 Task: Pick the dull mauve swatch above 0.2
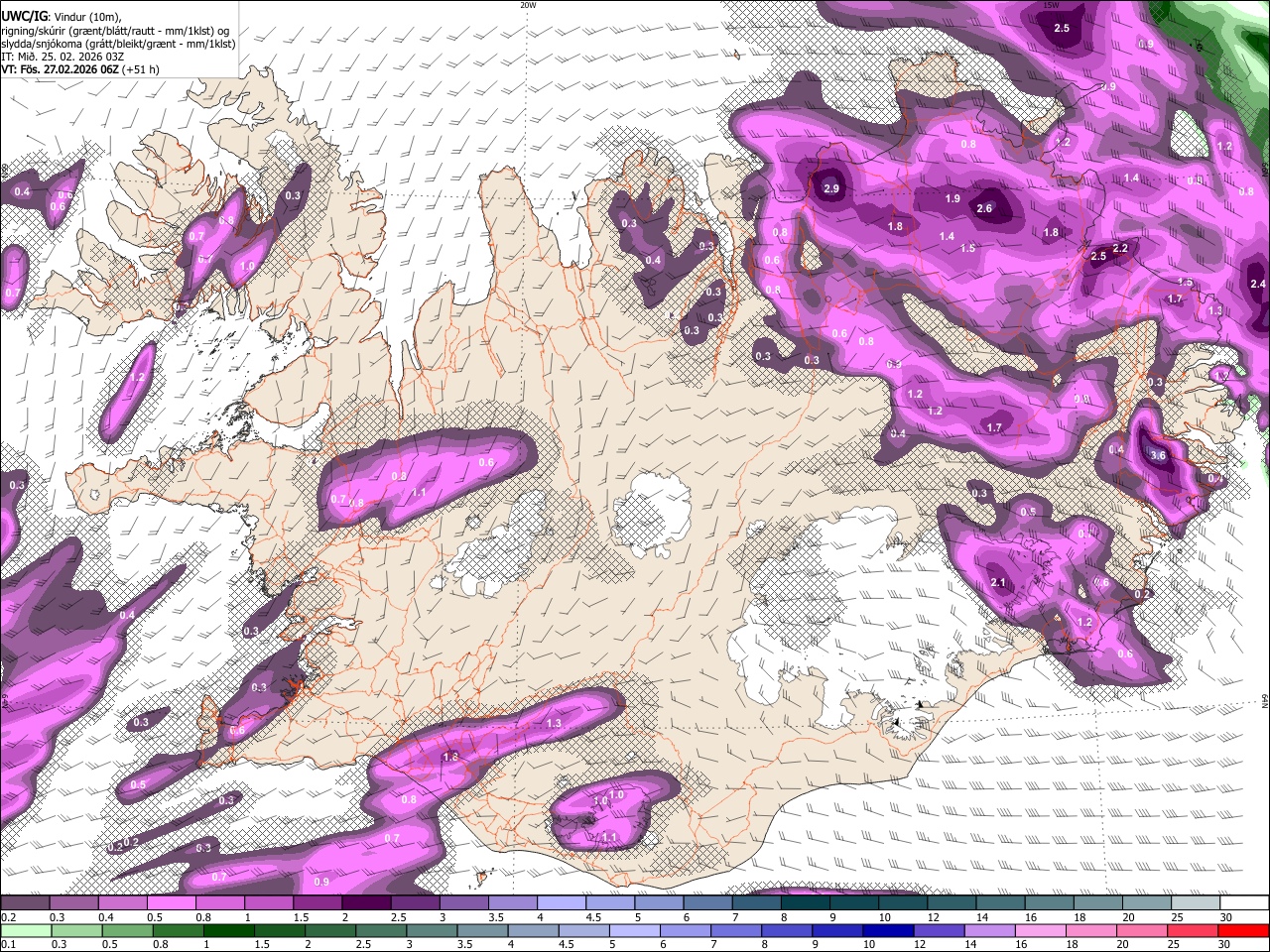(24, 903)
